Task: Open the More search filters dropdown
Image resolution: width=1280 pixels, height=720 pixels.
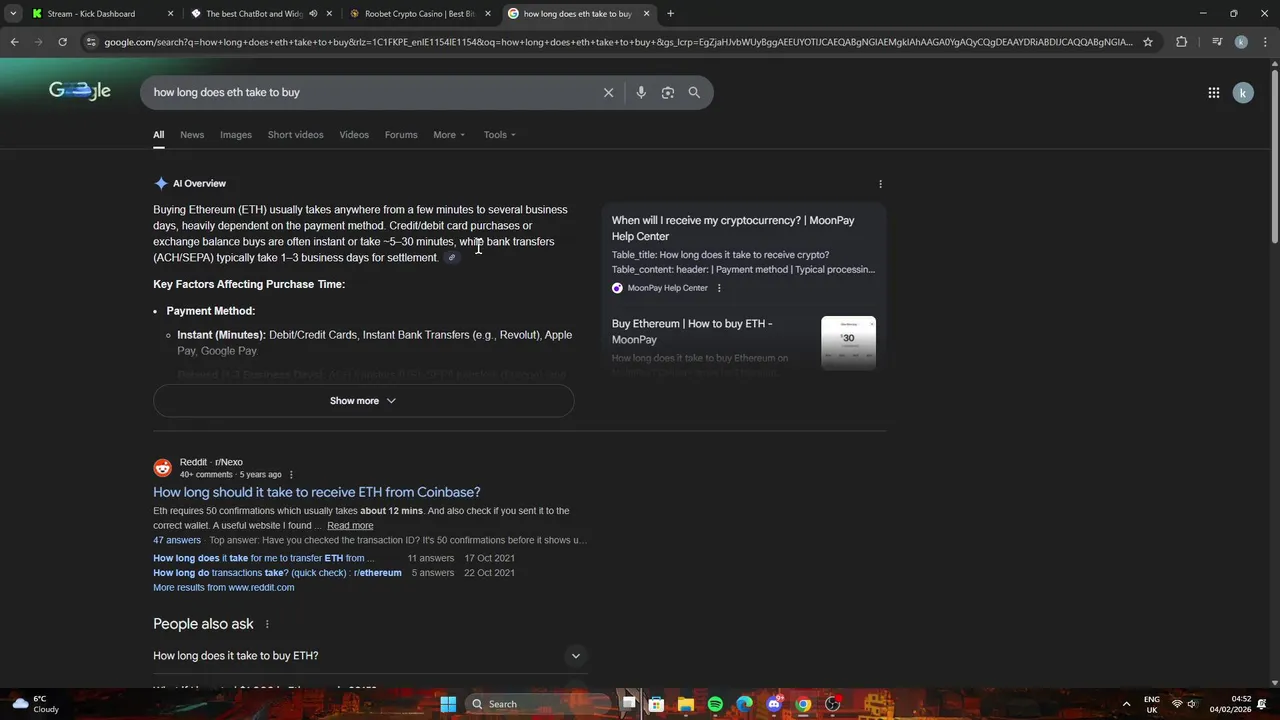Action: 449,135
